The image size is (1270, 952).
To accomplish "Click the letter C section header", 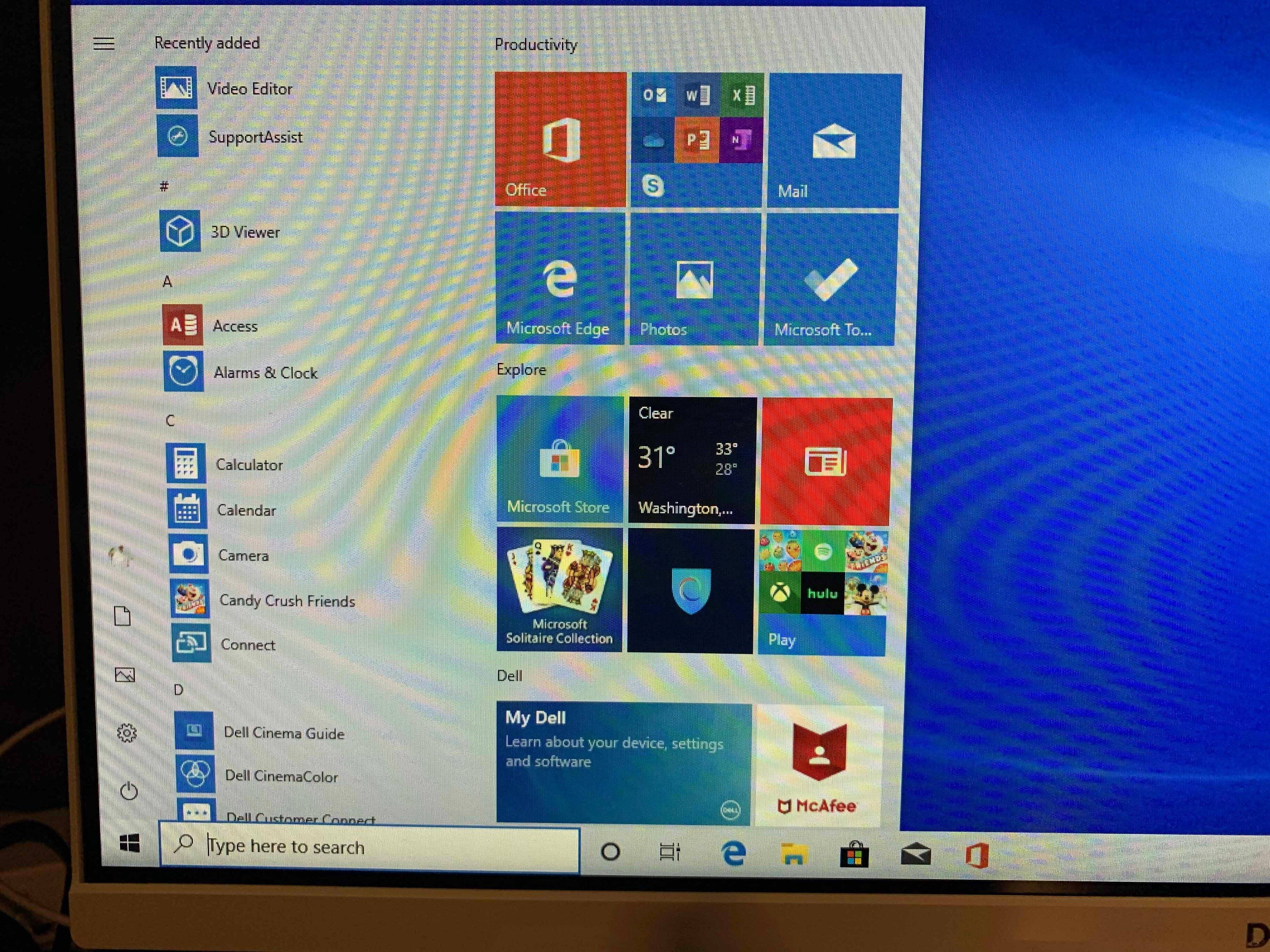I will tap(170, 421).
